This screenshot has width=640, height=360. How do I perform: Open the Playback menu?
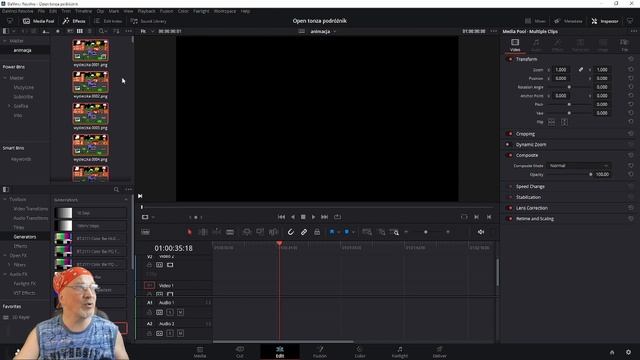147,11
